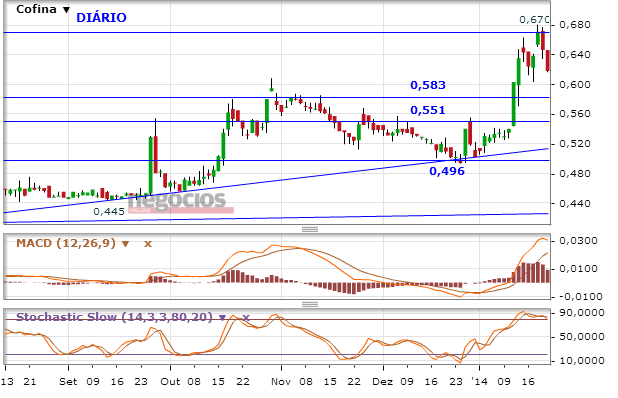Close the Stochastic Slow indicator with its x

[246, 318]
